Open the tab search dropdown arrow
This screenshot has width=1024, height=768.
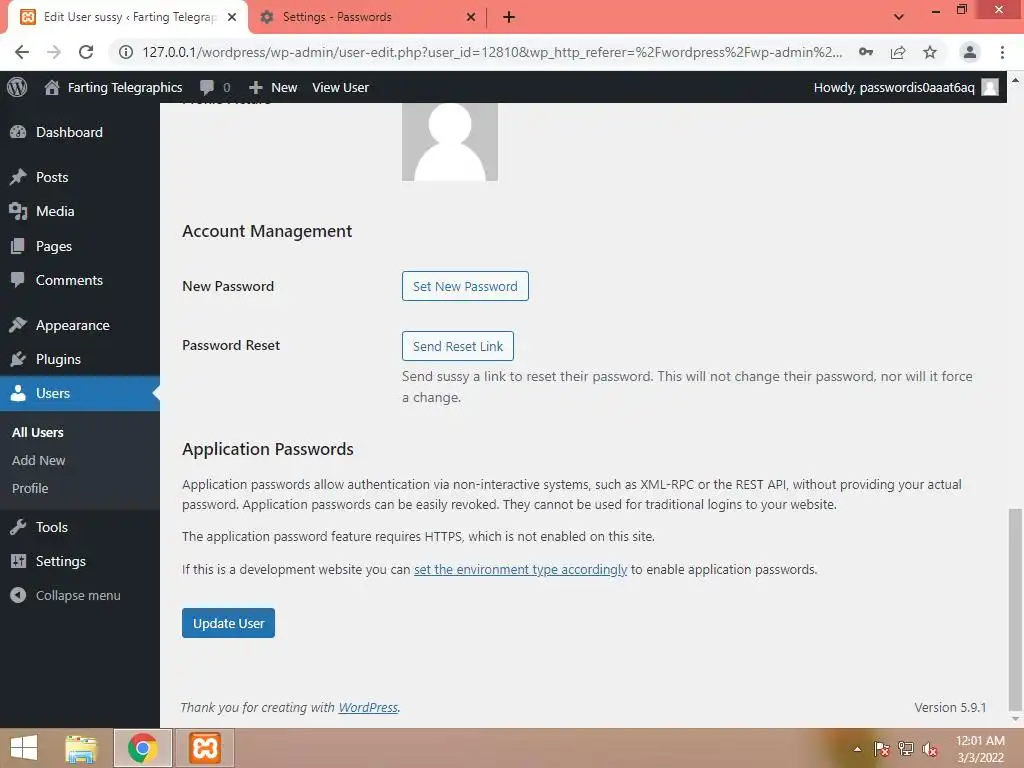coord(899,17)
